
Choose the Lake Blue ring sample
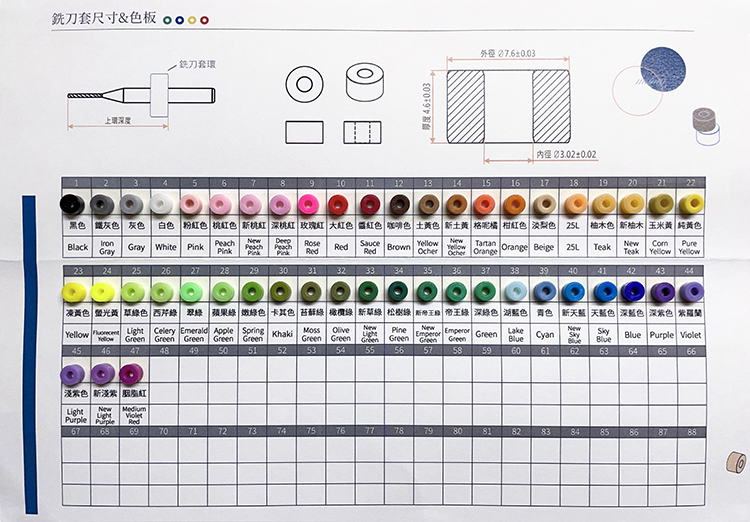(515, 291)
